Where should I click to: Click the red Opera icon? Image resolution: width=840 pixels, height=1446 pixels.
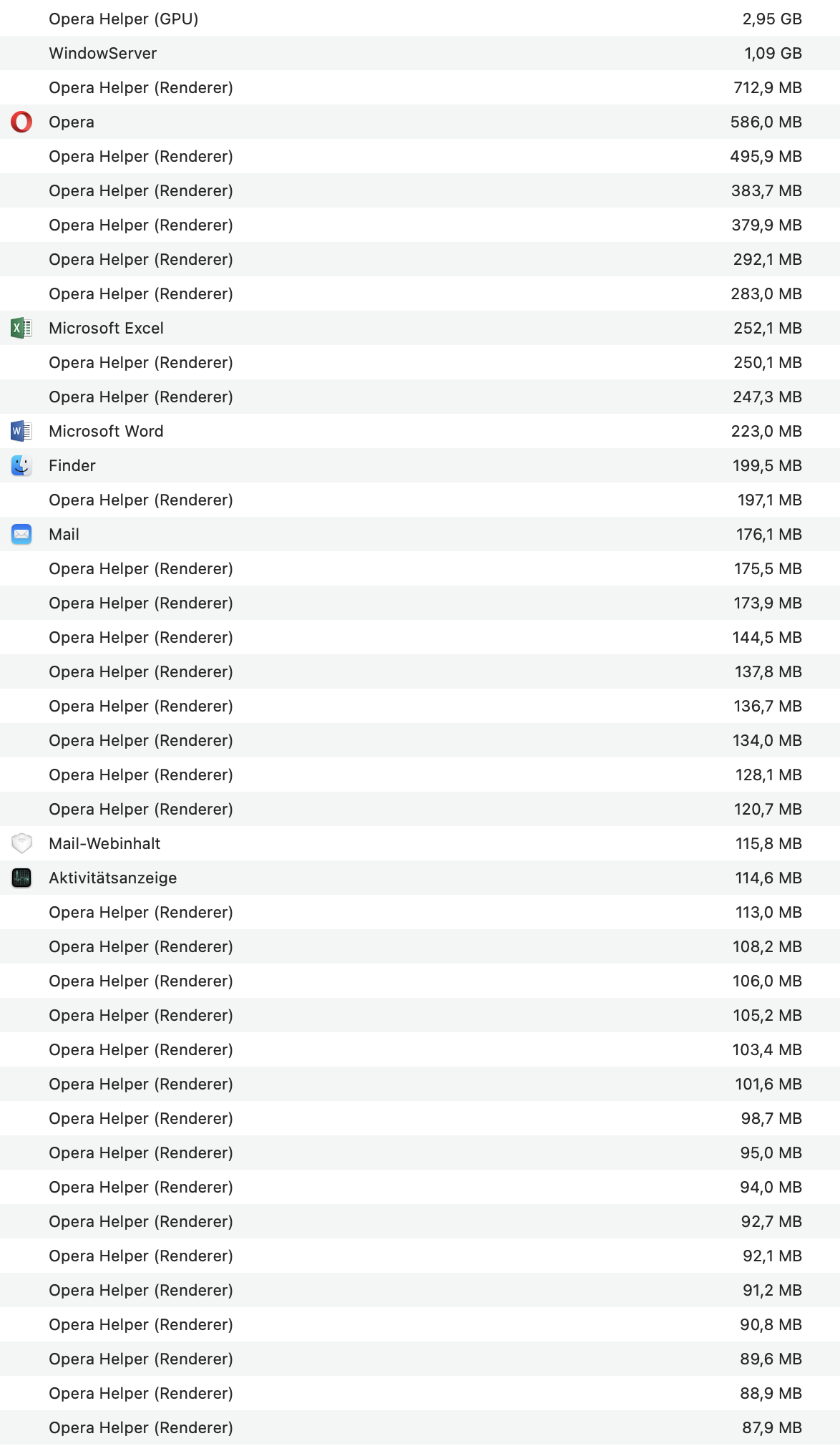21,122
